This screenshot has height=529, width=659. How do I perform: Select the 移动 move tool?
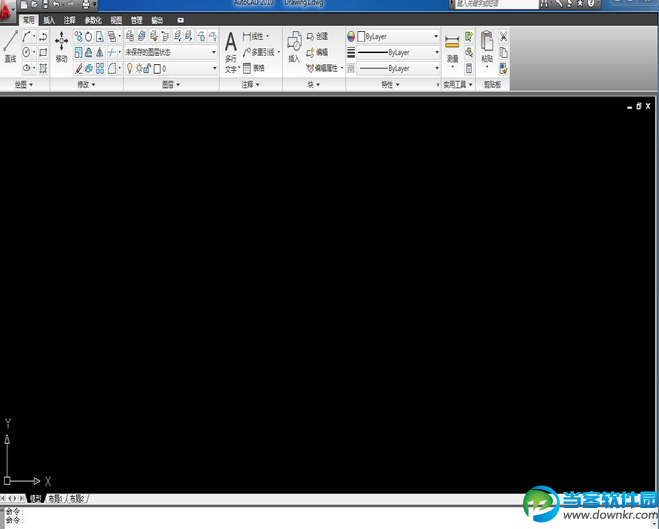pos(61,47)
